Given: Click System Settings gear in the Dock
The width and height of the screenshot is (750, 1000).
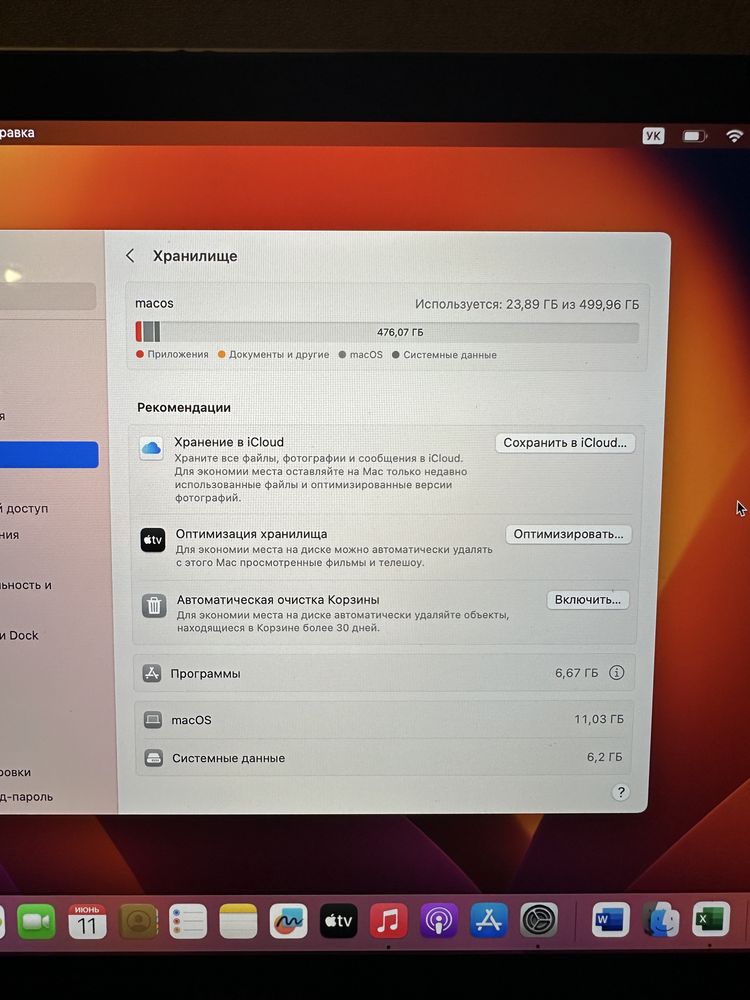Looking at the screenshot, I should click(539, 920).
